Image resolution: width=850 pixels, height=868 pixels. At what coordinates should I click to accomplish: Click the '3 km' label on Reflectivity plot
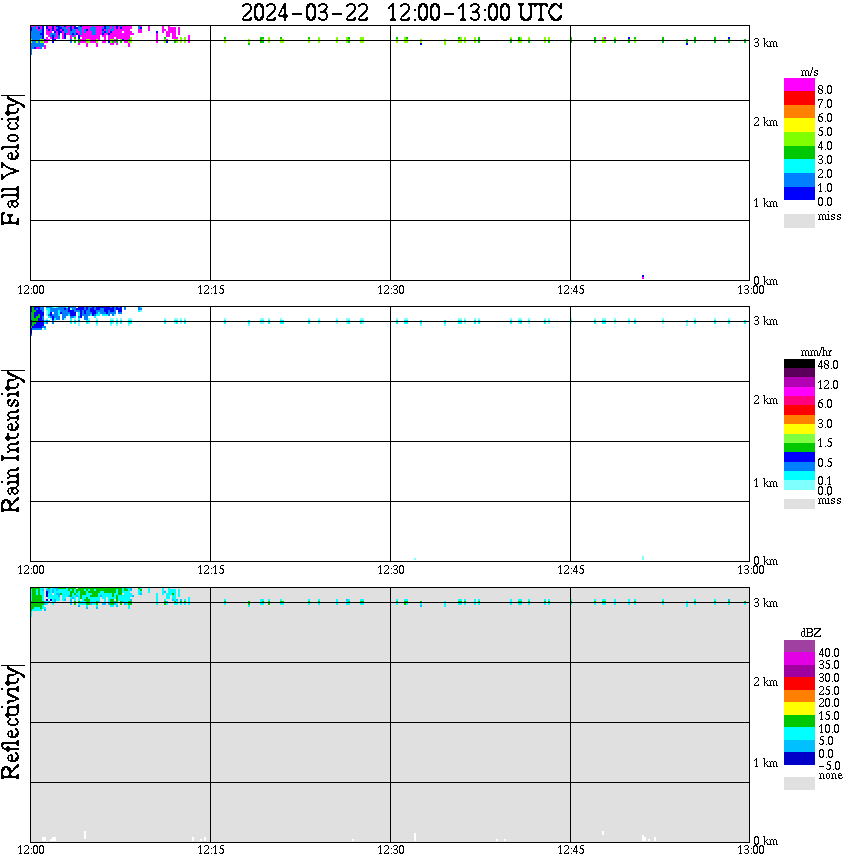click(x=765, y=603)
